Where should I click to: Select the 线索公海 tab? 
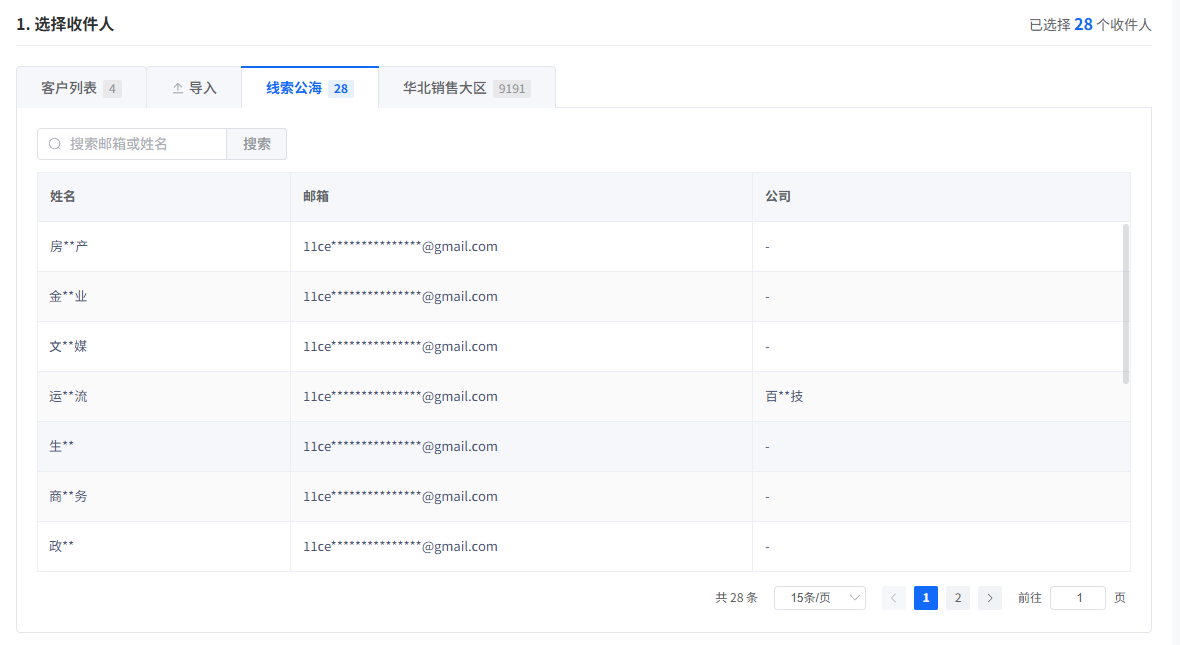(x=309, y=88)
